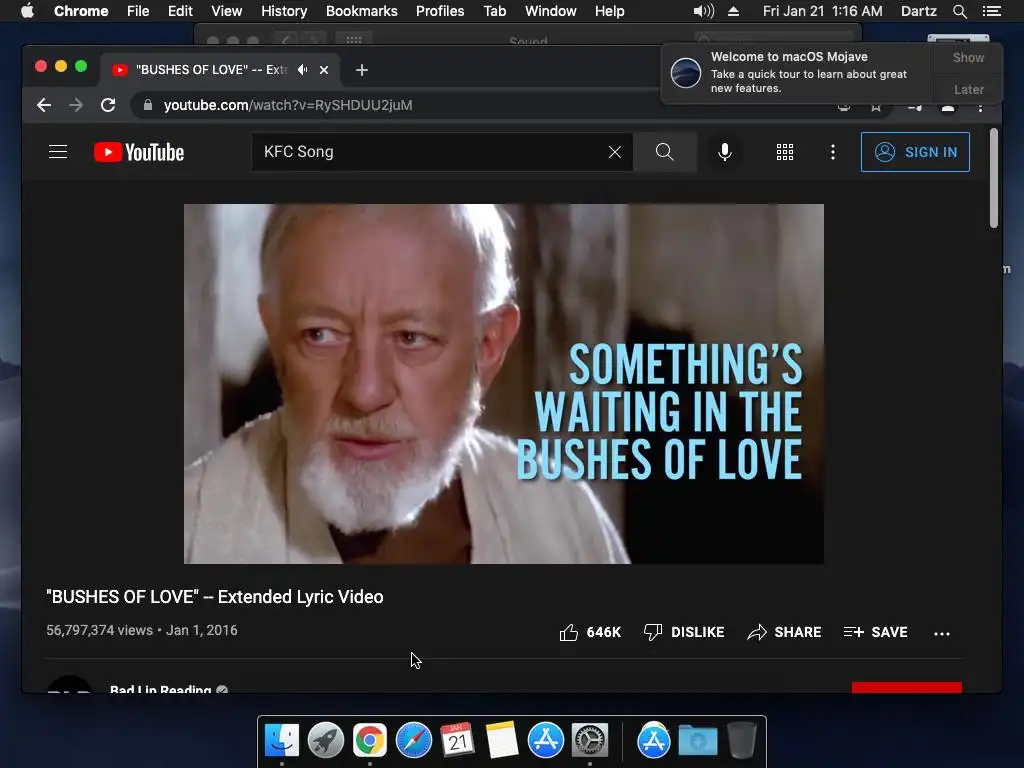Open Bad Lip Reading channel link
Viewport: 1024px width, 768px height.
point(161,689)
